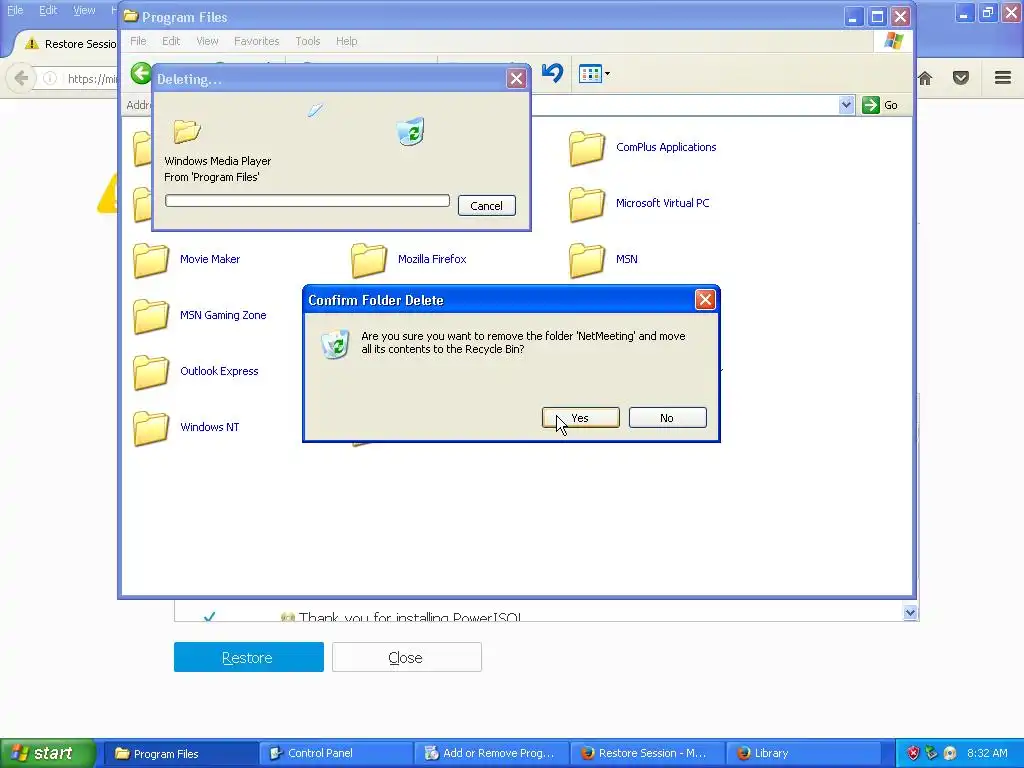Close the Confirm Folder Delete dialog
This screenshot has width=1024, height=768.
click(705, 300)
